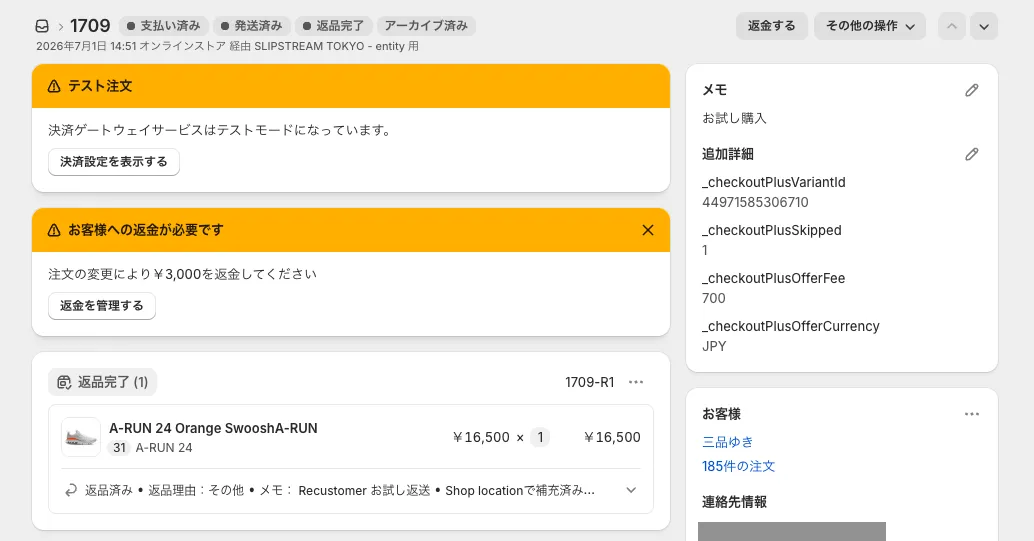This screenshot has width=1034, height=541.
Task: Click the _checkoutPlusOfferCurrency value JPY
Action: (x=714, y=346)
